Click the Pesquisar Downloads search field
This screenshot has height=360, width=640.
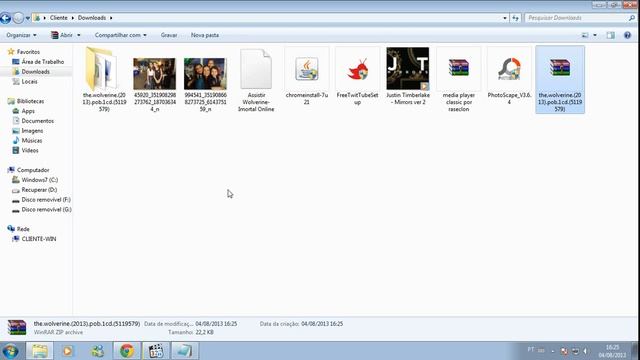(576, 18)
